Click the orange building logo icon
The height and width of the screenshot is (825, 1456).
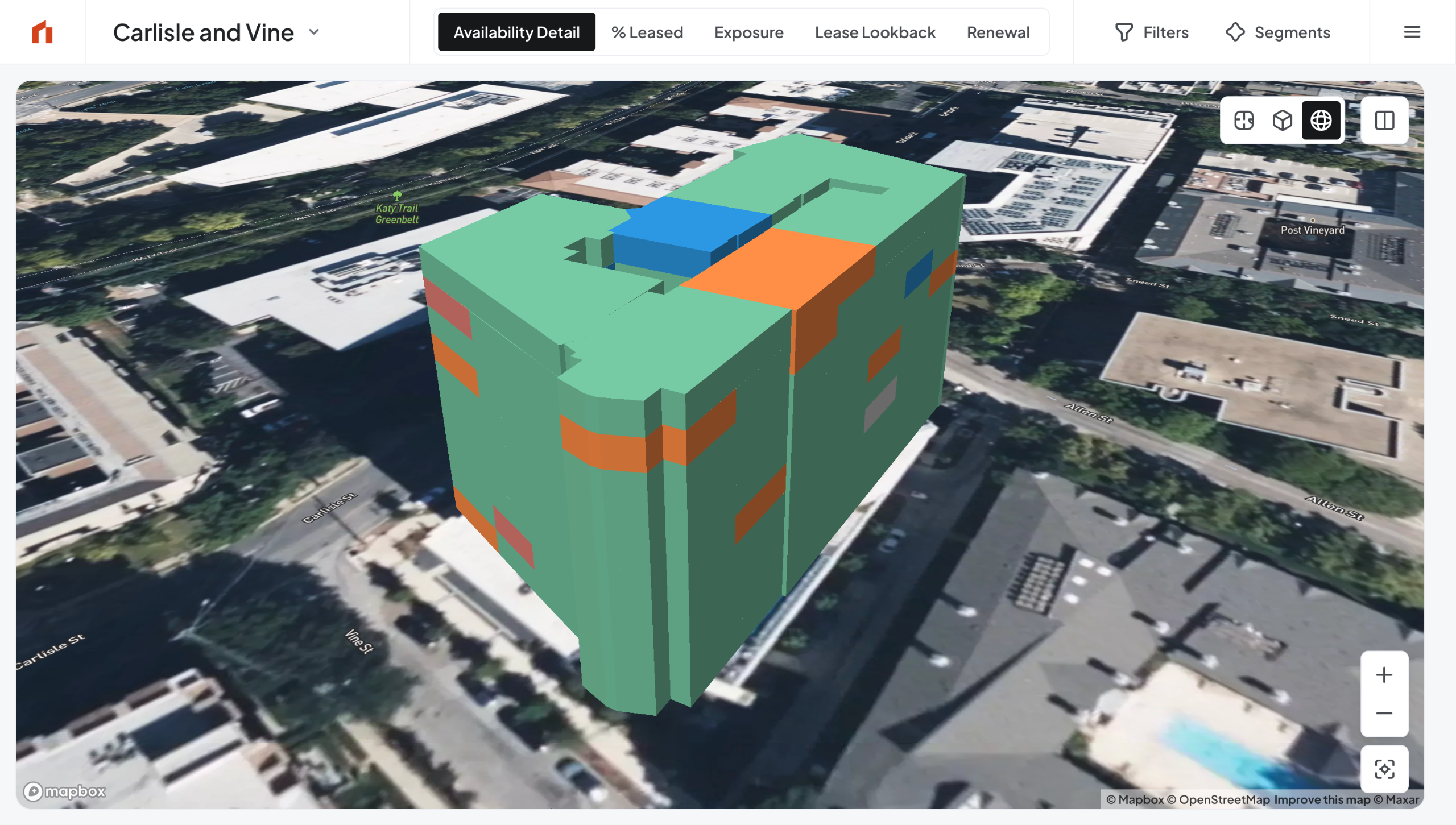(x=42, y=32)
